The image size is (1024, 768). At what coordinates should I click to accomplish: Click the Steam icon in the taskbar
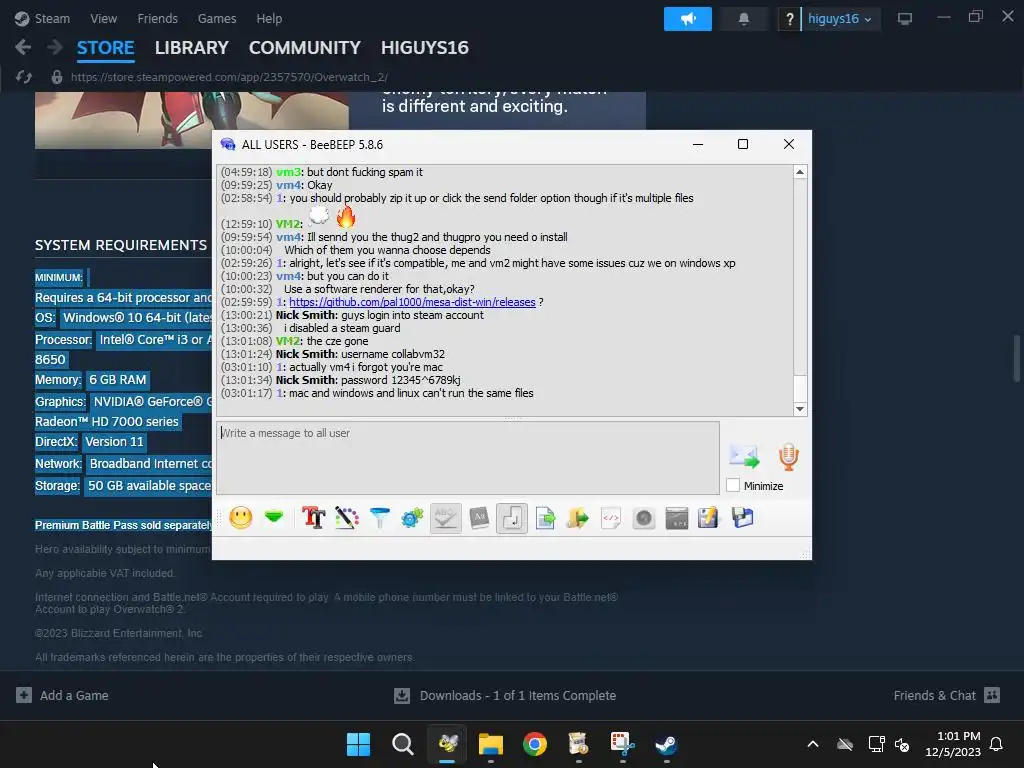(x=667, y=744)
